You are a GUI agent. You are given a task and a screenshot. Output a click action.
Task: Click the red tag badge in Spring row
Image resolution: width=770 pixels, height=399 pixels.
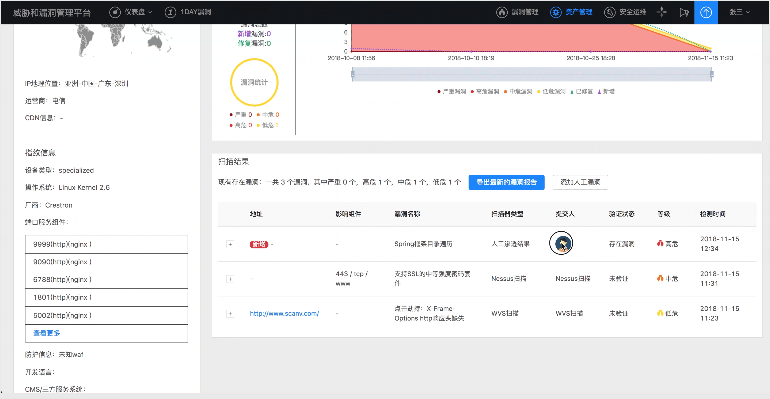259,244
